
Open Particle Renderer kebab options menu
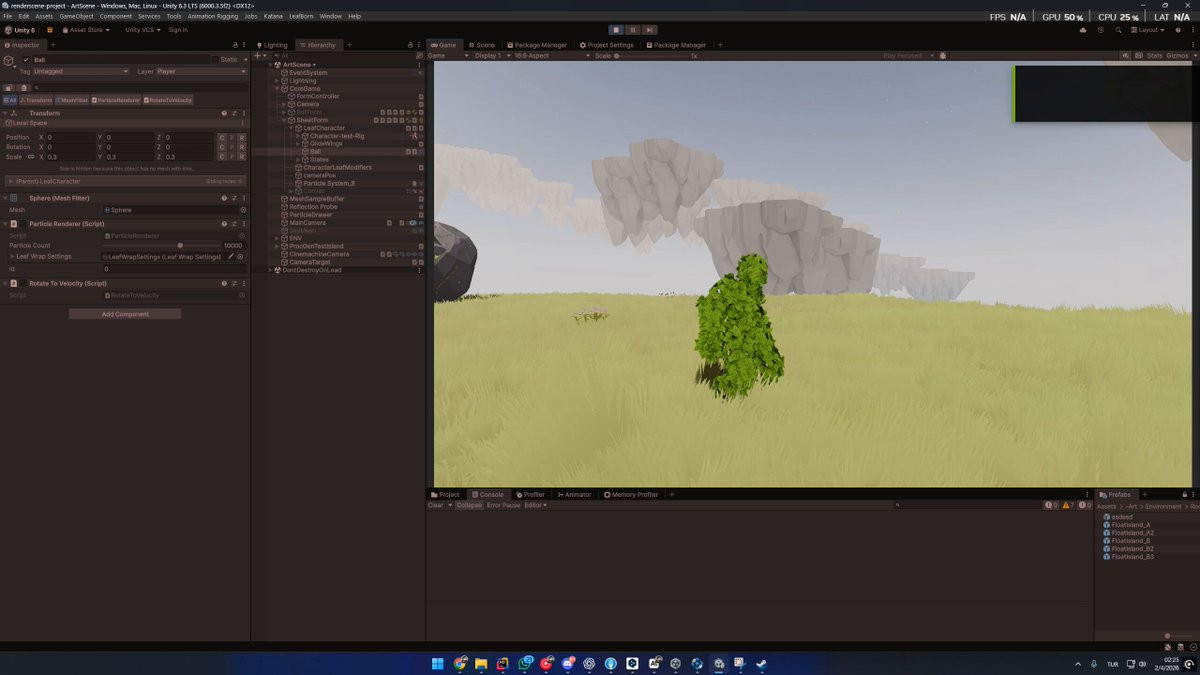244,224
